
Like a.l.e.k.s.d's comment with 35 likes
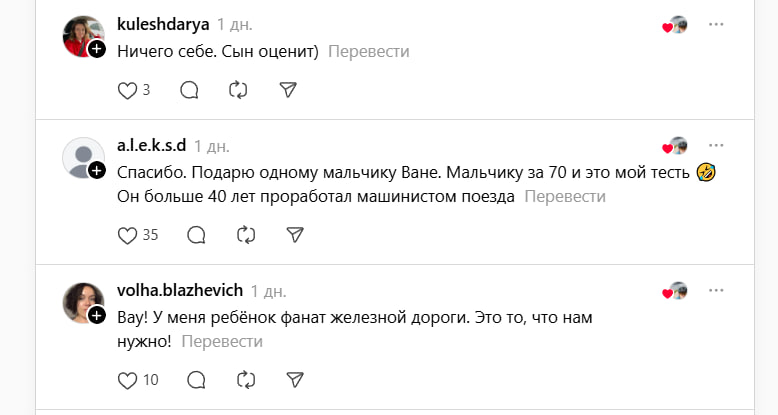tap(127, 235)
